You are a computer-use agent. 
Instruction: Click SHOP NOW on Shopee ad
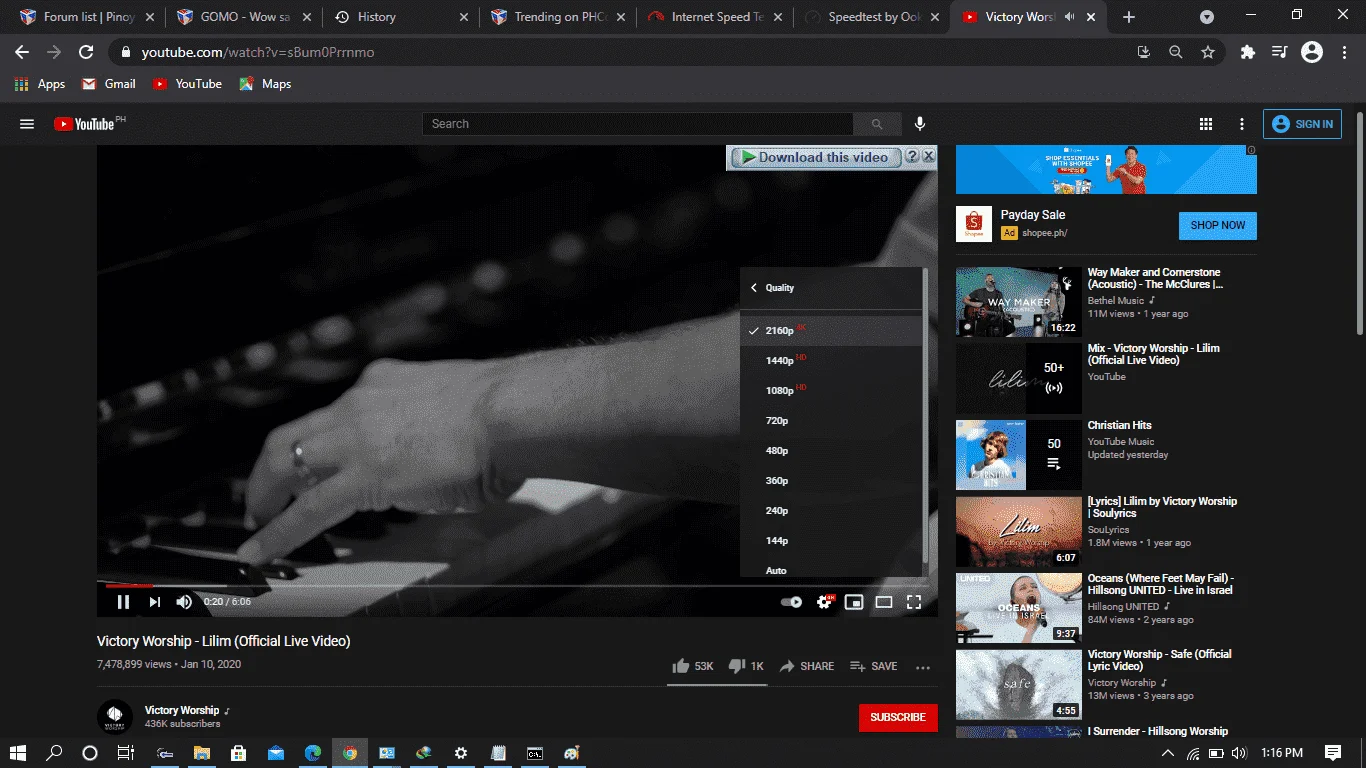(x=1217, y=225)
